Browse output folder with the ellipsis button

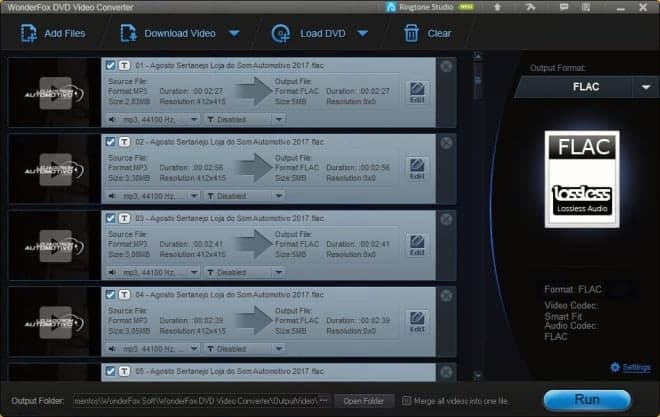point(324,401)
